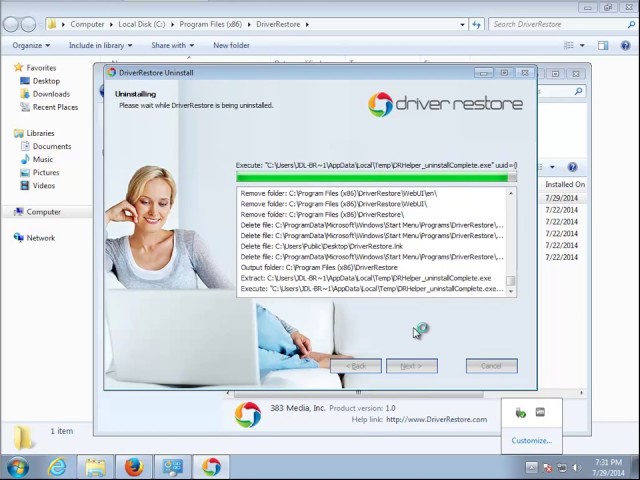The height and width of the screenshot is (480, 640).
Task: Open Include in library menu
Action: (100, 45)
